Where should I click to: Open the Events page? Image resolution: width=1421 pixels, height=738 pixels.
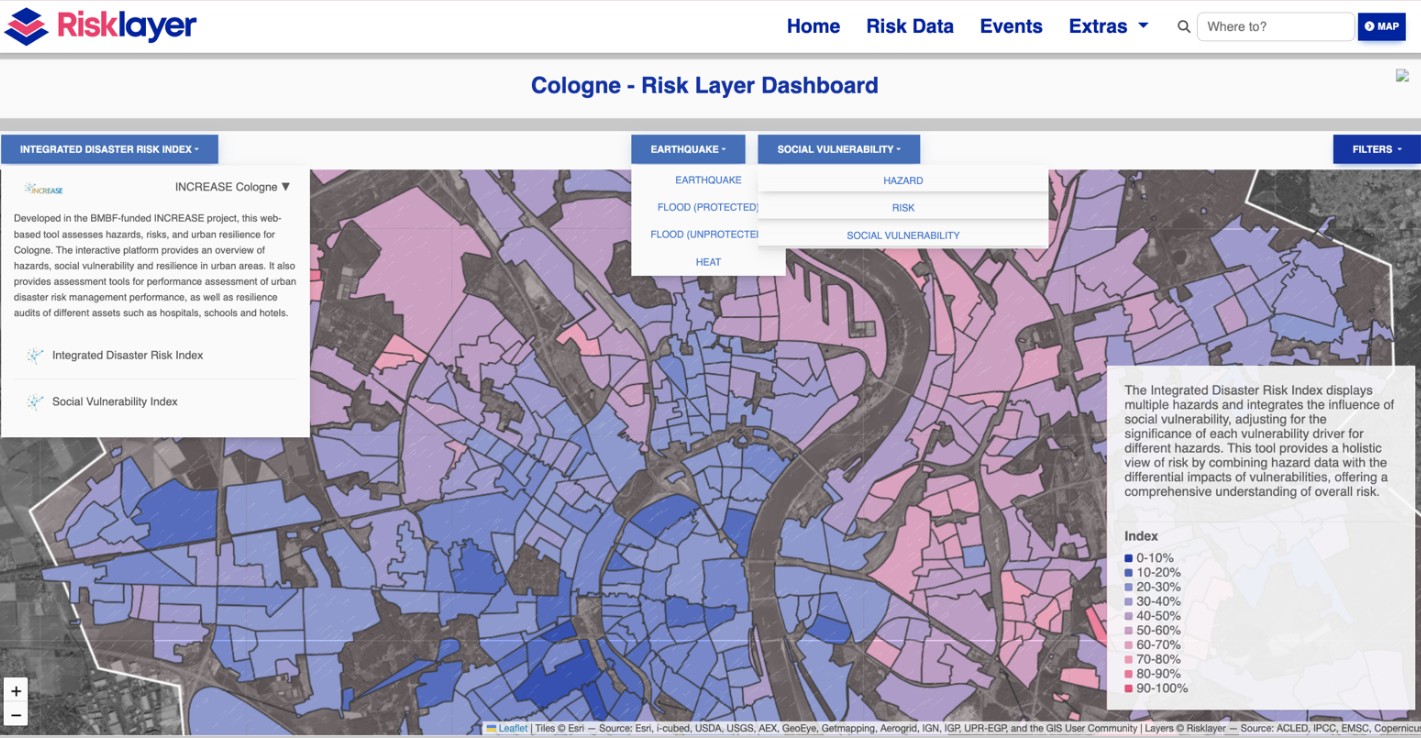(x=1011, y=27)
